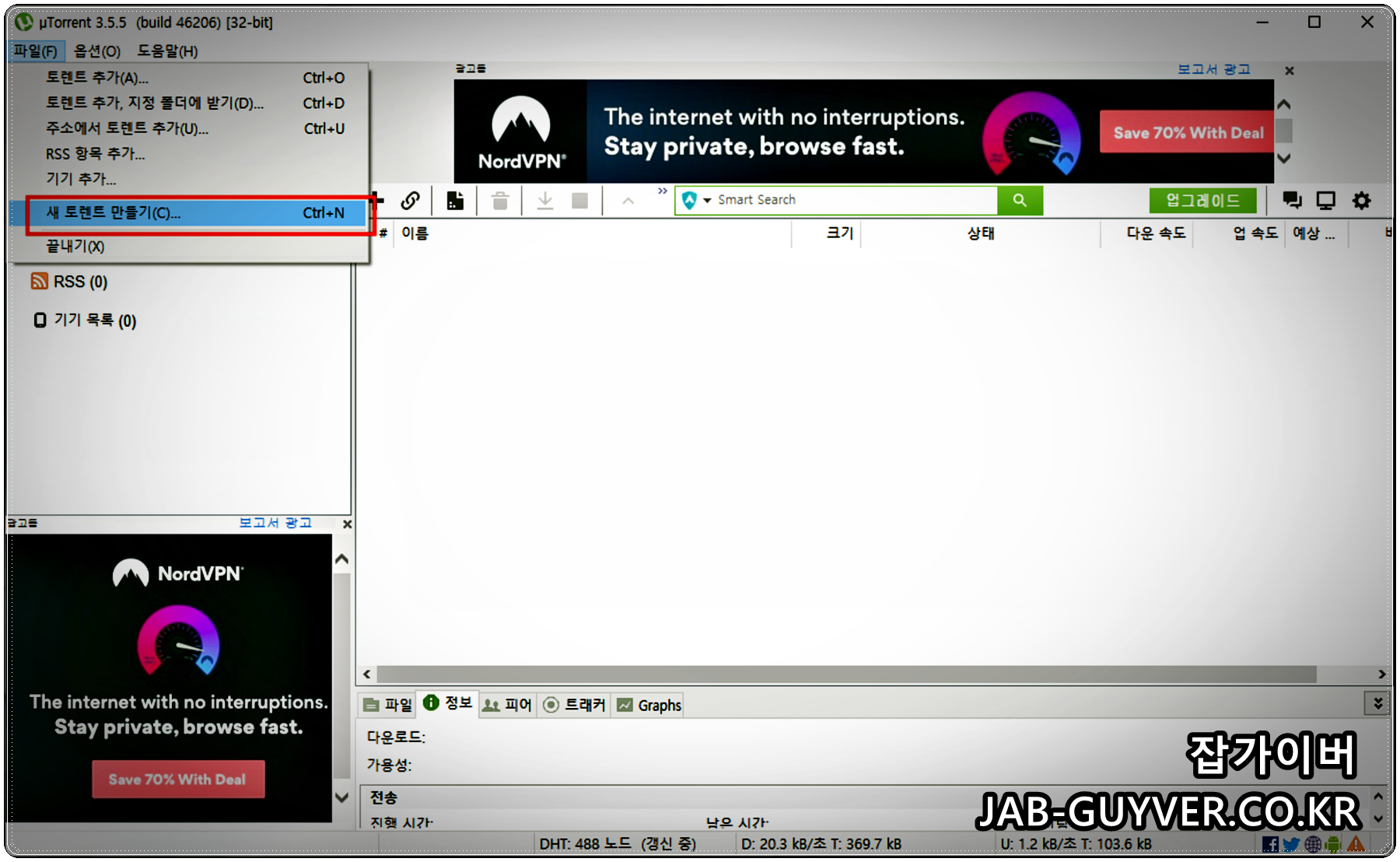Click Save 70% With Deal in top banner
Screen dimensions: 1400x862
pyautogui.click(x=1188, y=132)
